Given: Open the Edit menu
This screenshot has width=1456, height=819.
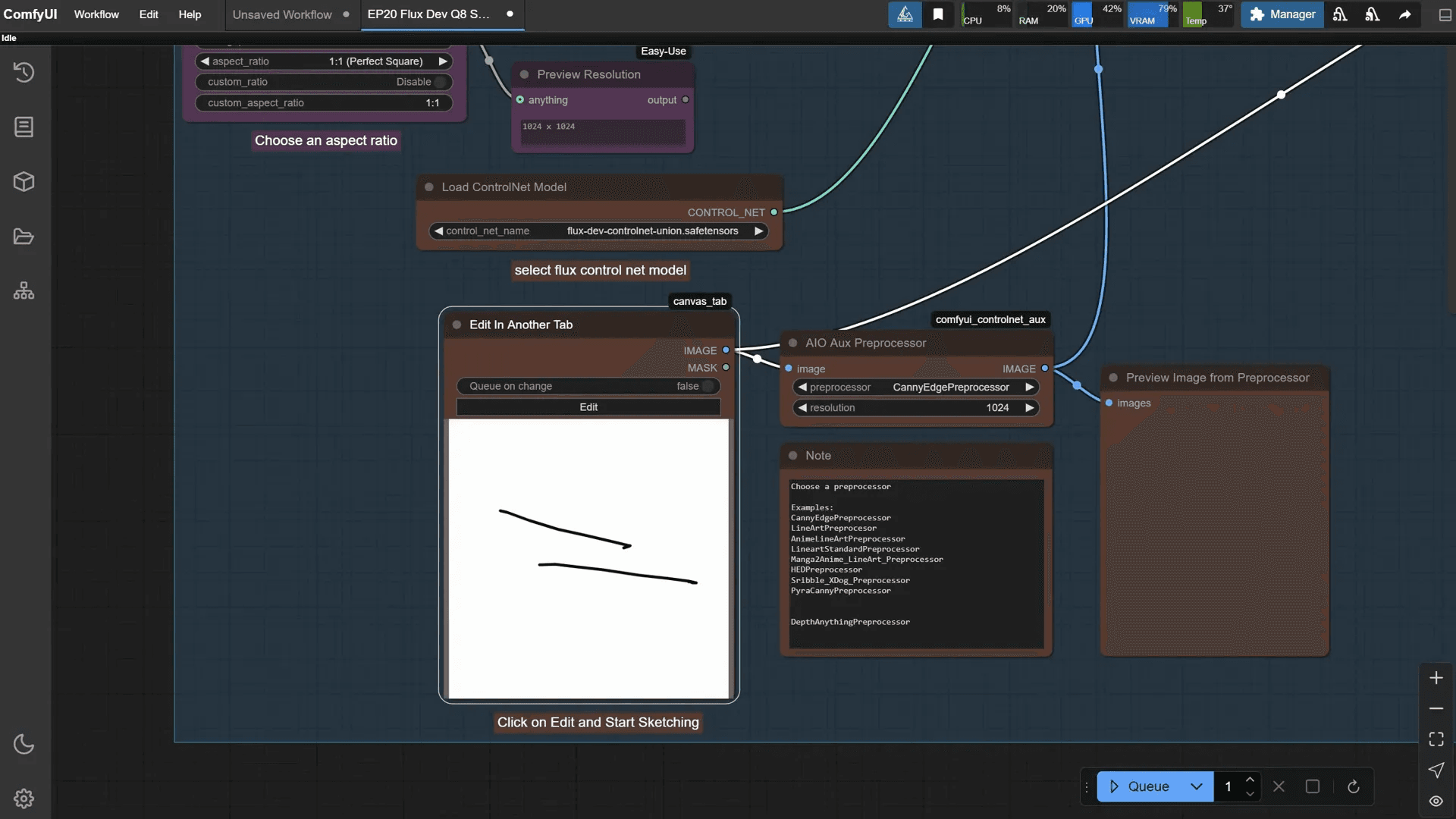Looking at the screenshot, I should point(149,14).
